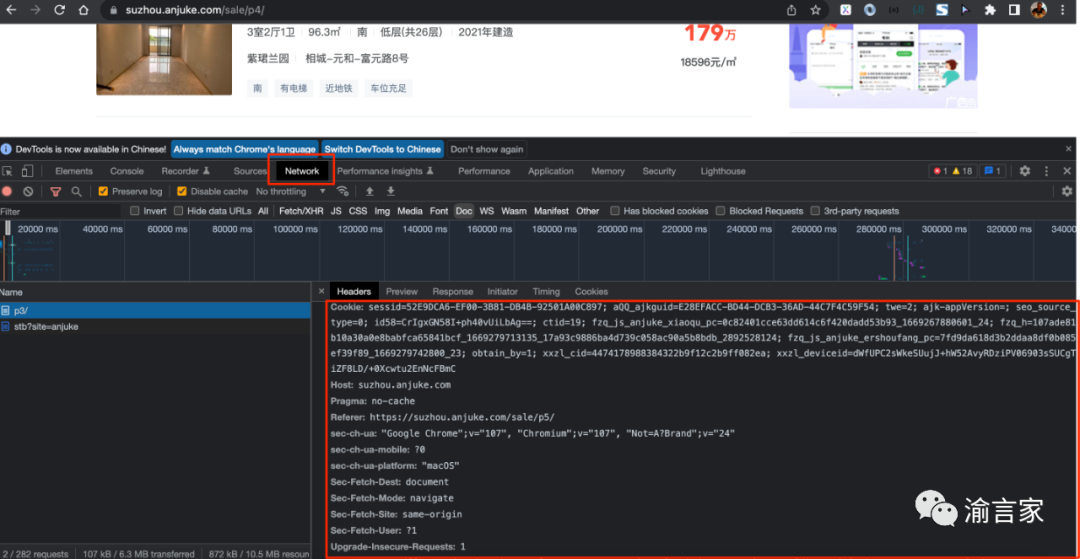The width and height of the screenshot is (1080, 559).
Task: Click in the network Filter input field
Action: pos(61,211)
